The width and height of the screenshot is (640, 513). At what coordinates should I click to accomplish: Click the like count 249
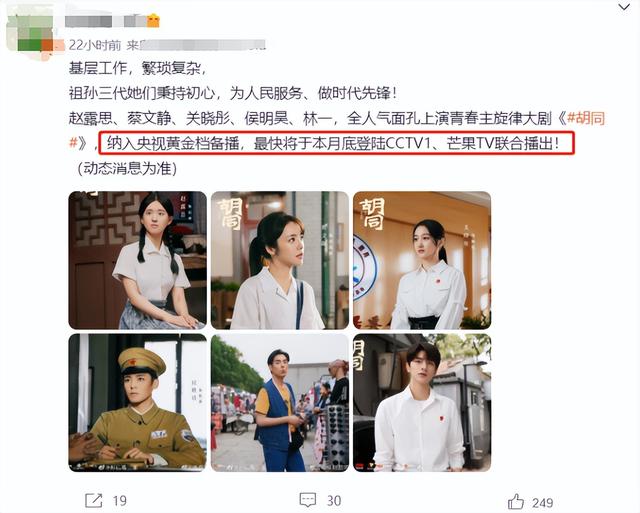pos(542,502)
